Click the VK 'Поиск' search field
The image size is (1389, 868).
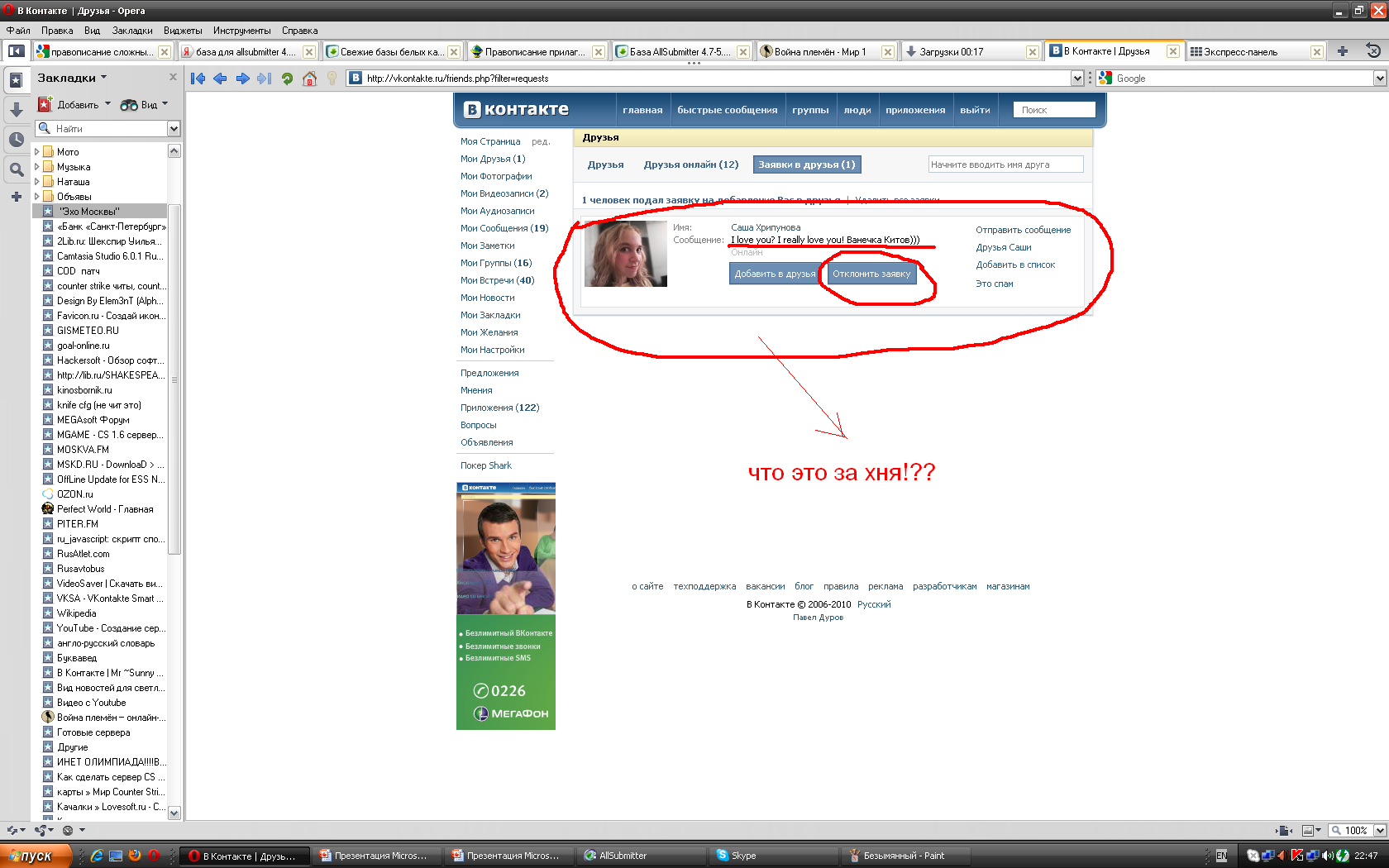[1054, 110]
